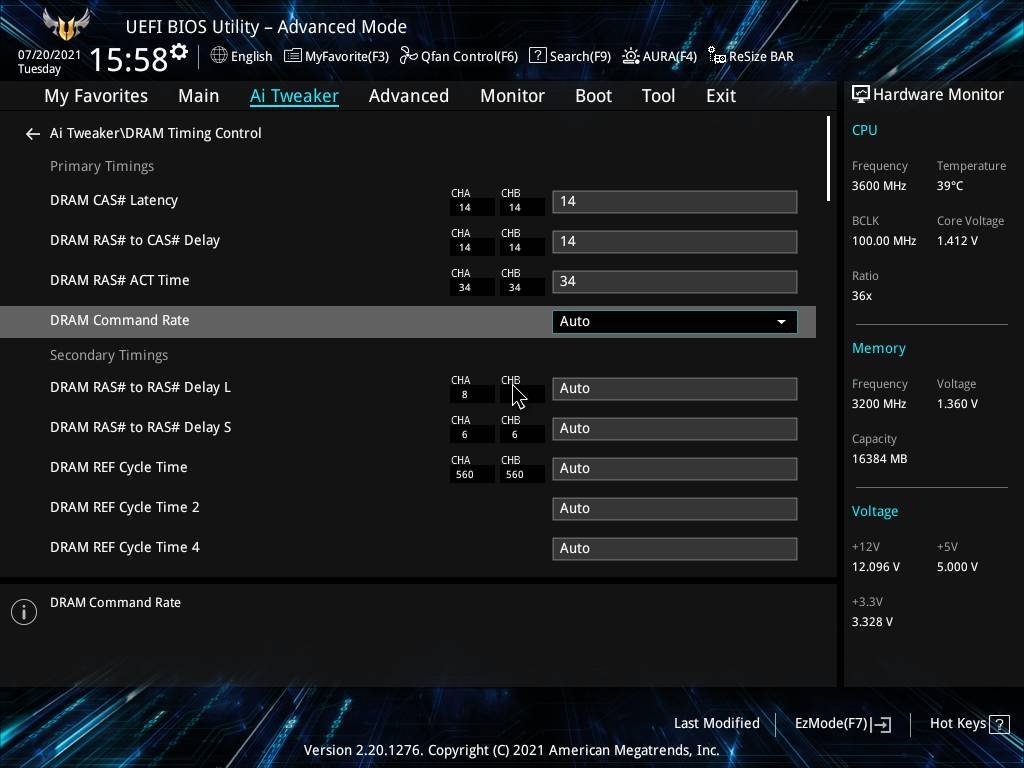Screen dimensions: 1024x768
Task: Open the Monitor tab
Action: coord(512,96)
